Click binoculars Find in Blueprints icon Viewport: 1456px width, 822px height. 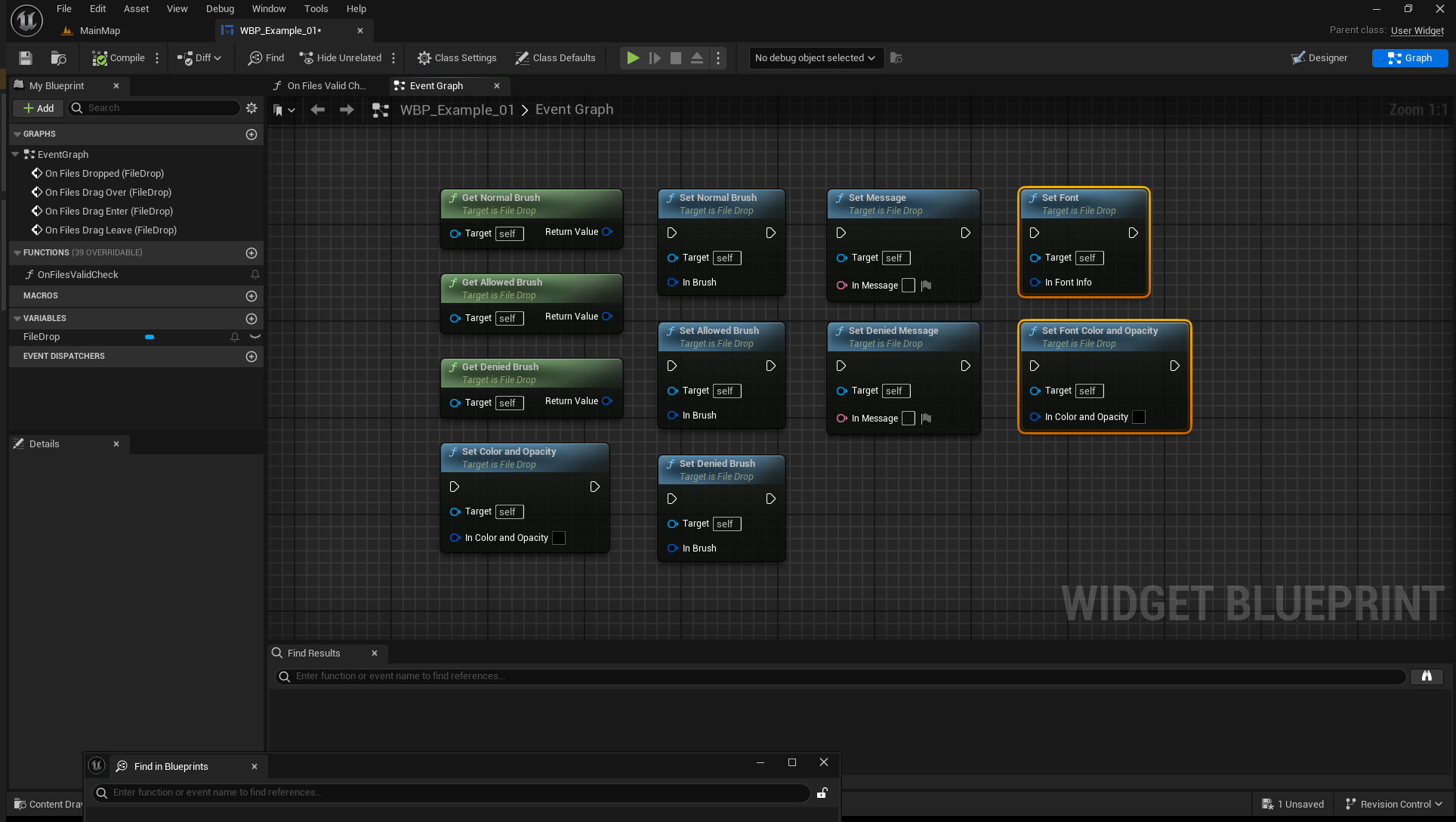click(1427, 676)
